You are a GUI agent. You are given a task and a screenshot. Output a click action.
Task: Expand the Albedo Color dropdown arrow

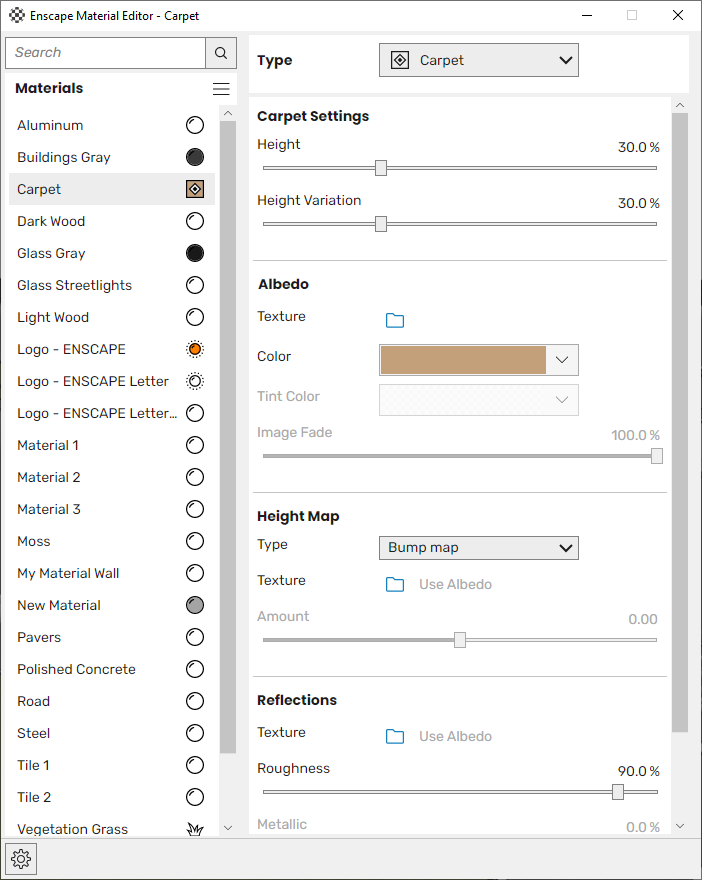coord(562,360)
